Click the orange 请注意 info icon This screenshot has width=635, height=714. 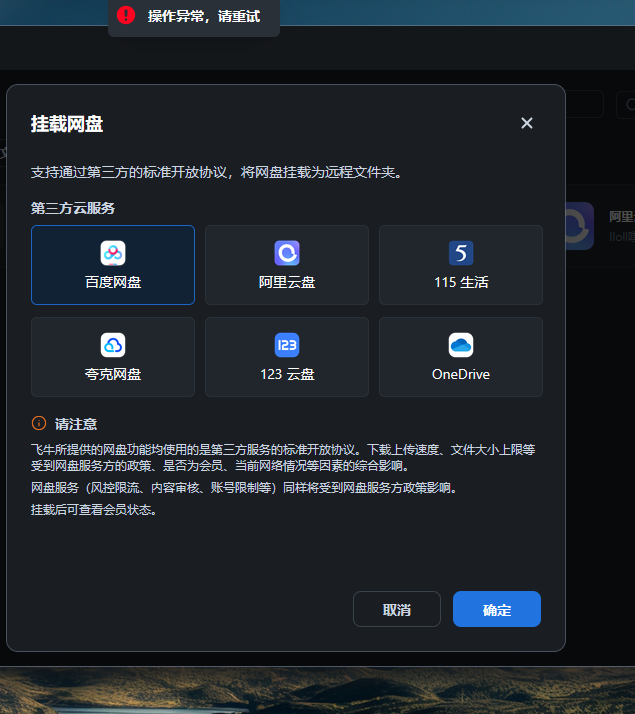pos(39,423)
